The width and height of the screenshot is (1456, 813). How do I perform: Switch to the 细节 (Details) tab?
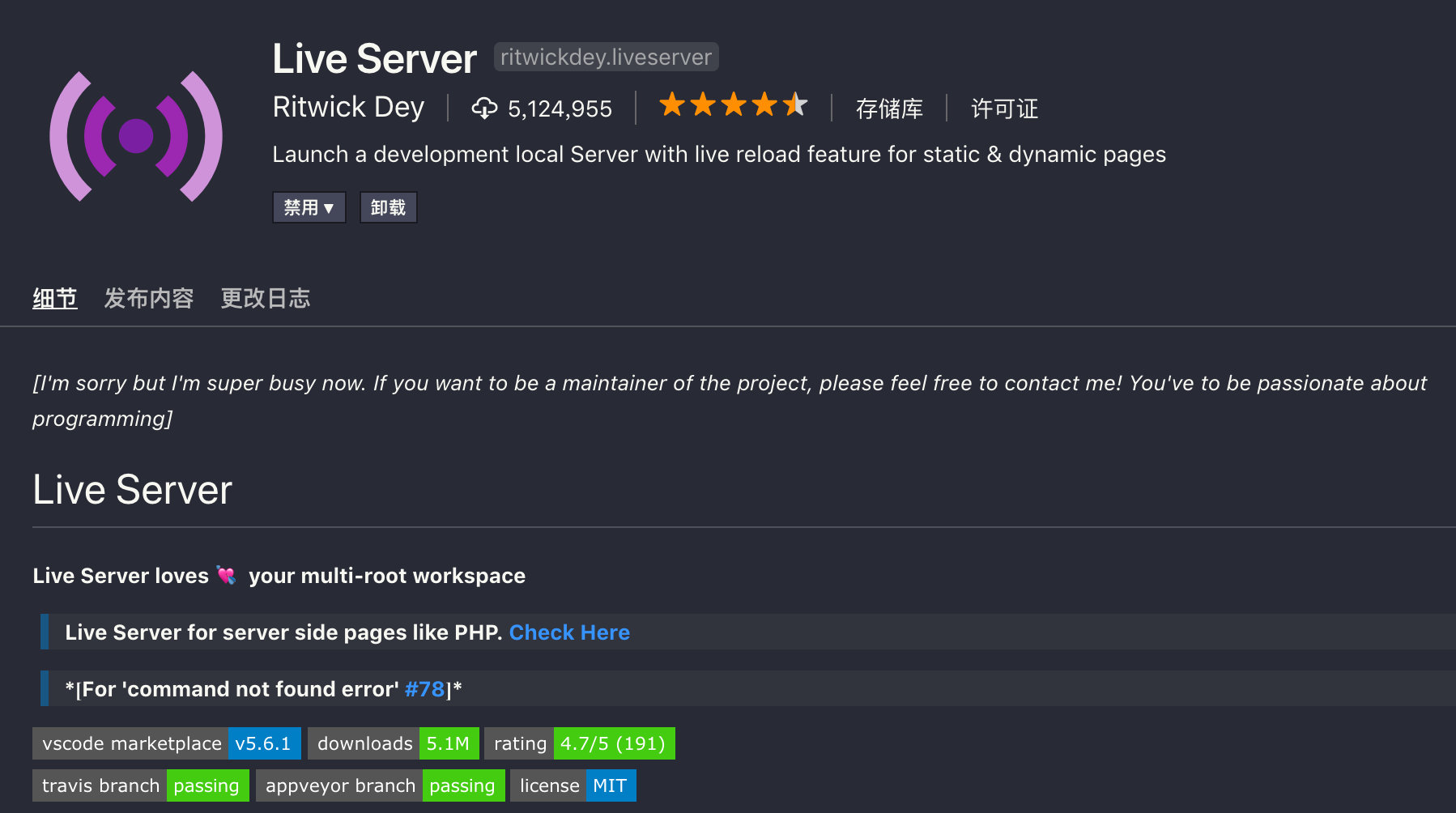55,298
